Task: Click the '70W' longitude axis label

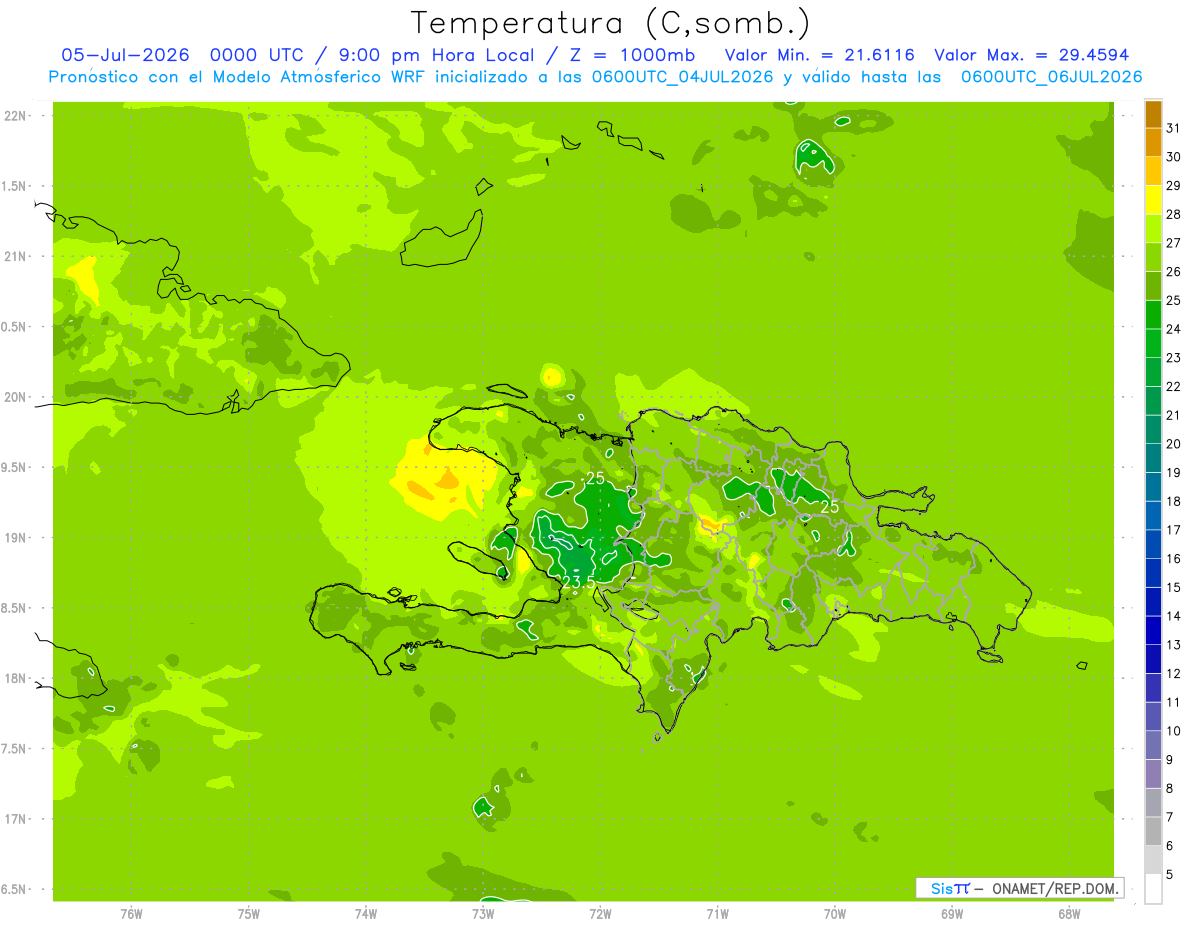Action: [x=835, y=914]
